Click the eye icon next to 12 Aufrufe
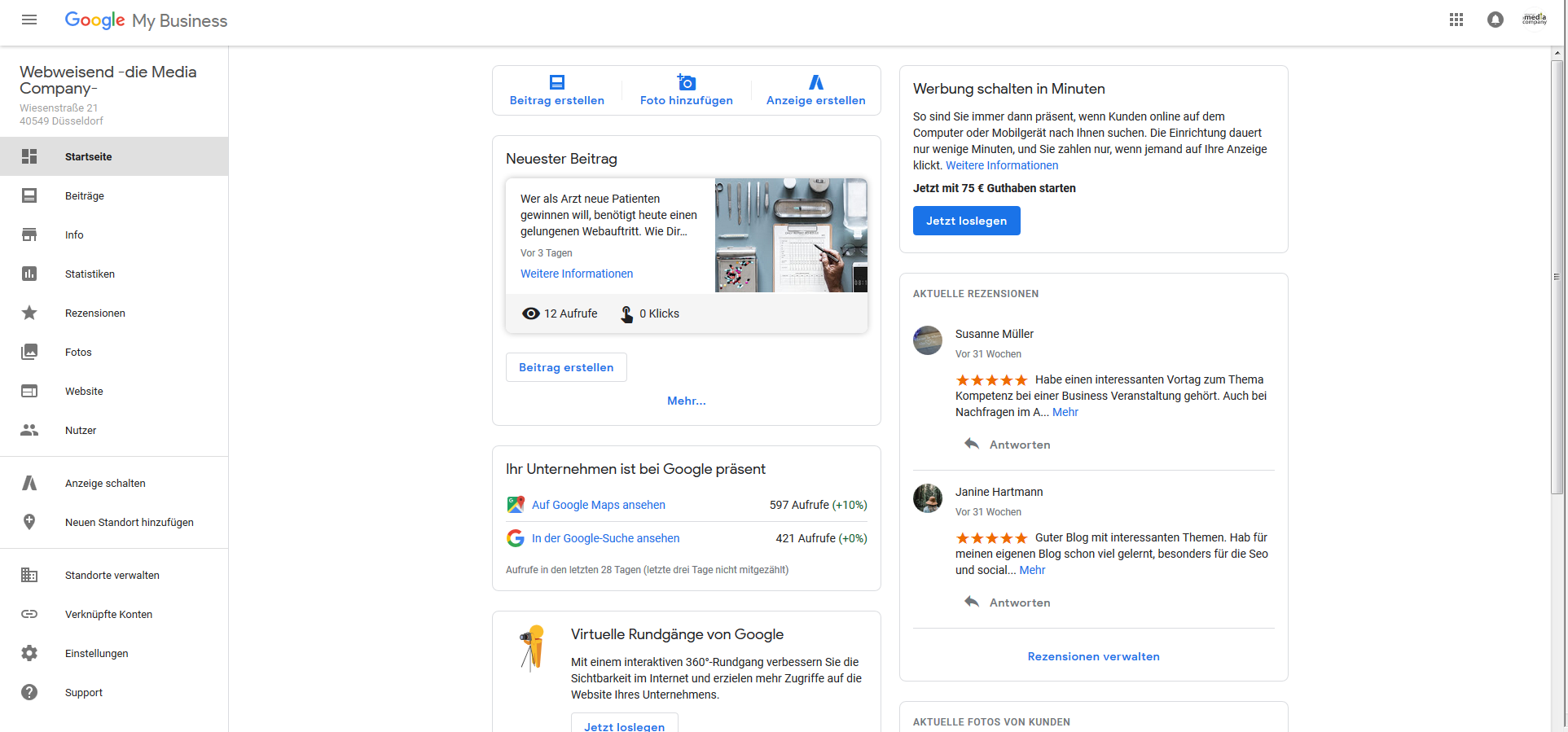1568x732 pixels. tap(531, 313)
